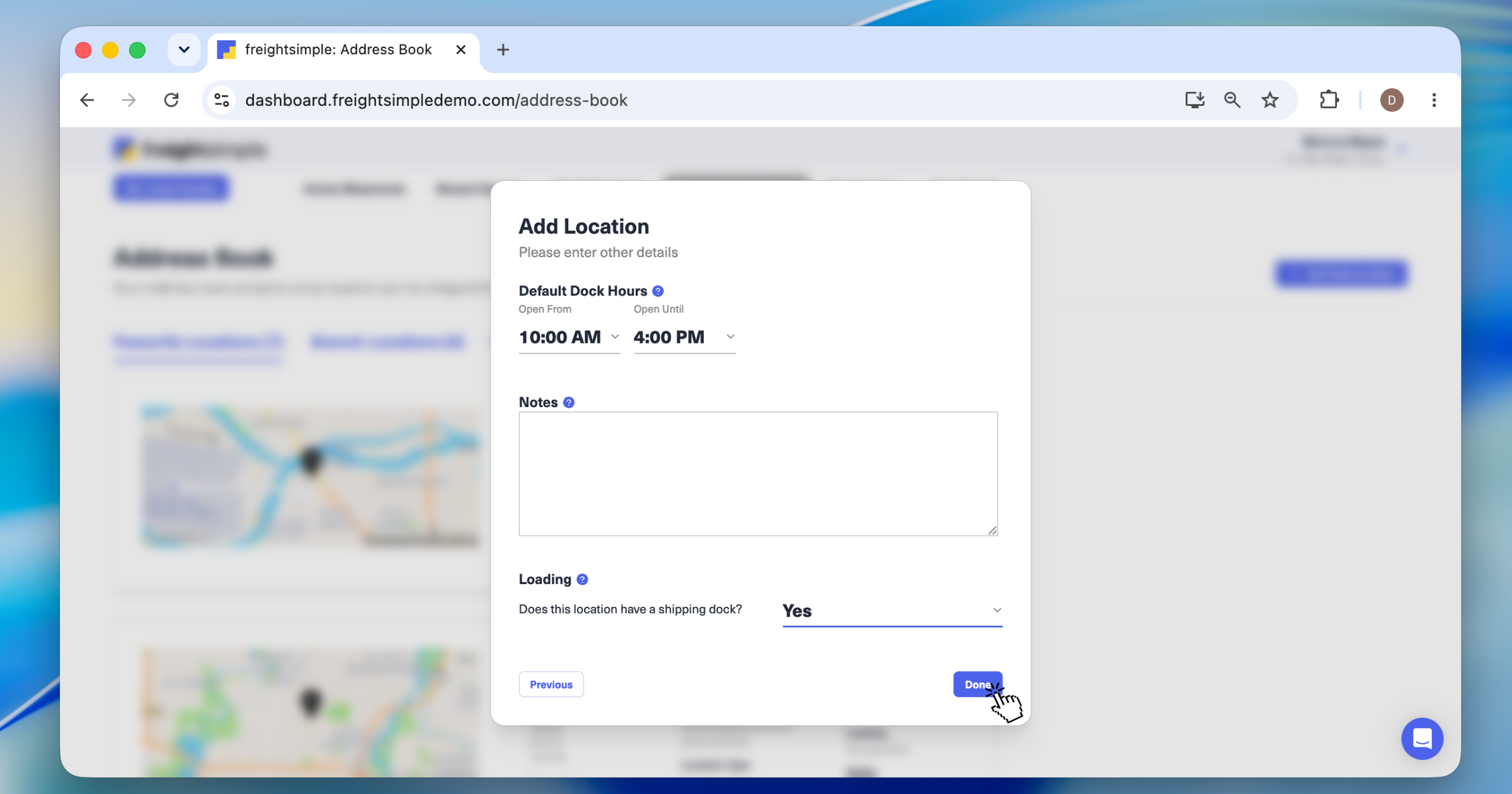Expand the shipping dock Yes dropdown

(892, 611)
